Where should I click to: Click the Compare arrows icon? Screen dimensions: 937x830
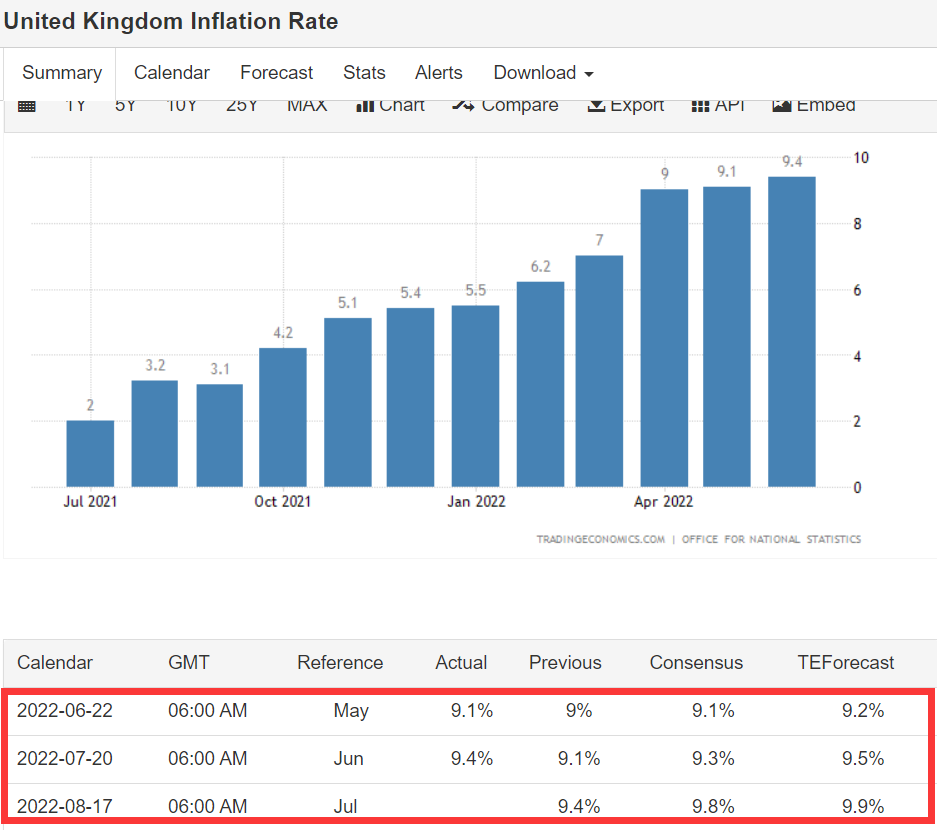pyautogui.click(x=462, y=105)
